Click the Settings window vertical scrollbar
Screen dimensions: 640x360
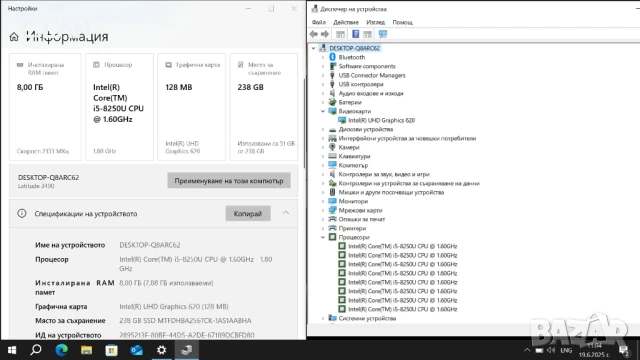[304, 122]
